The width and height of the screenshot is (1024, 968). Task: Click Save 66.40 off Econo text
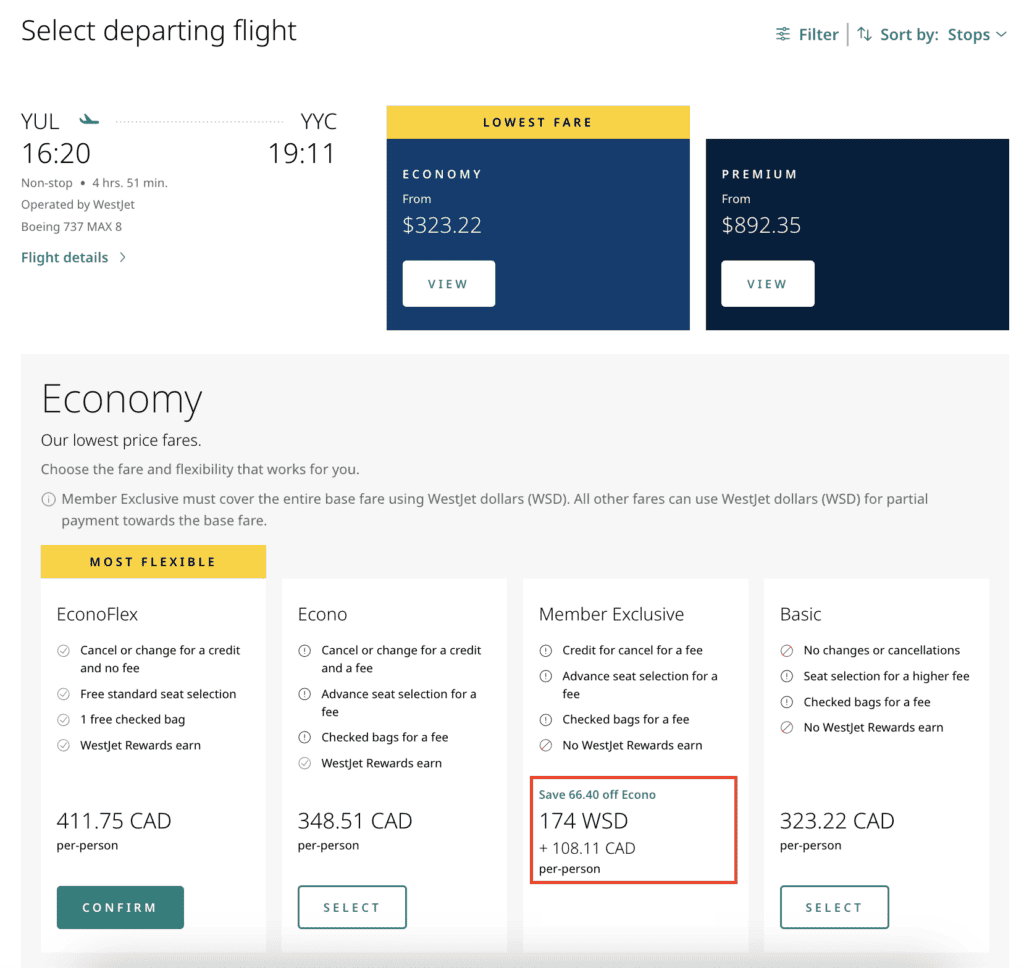[x=597, y=795]
